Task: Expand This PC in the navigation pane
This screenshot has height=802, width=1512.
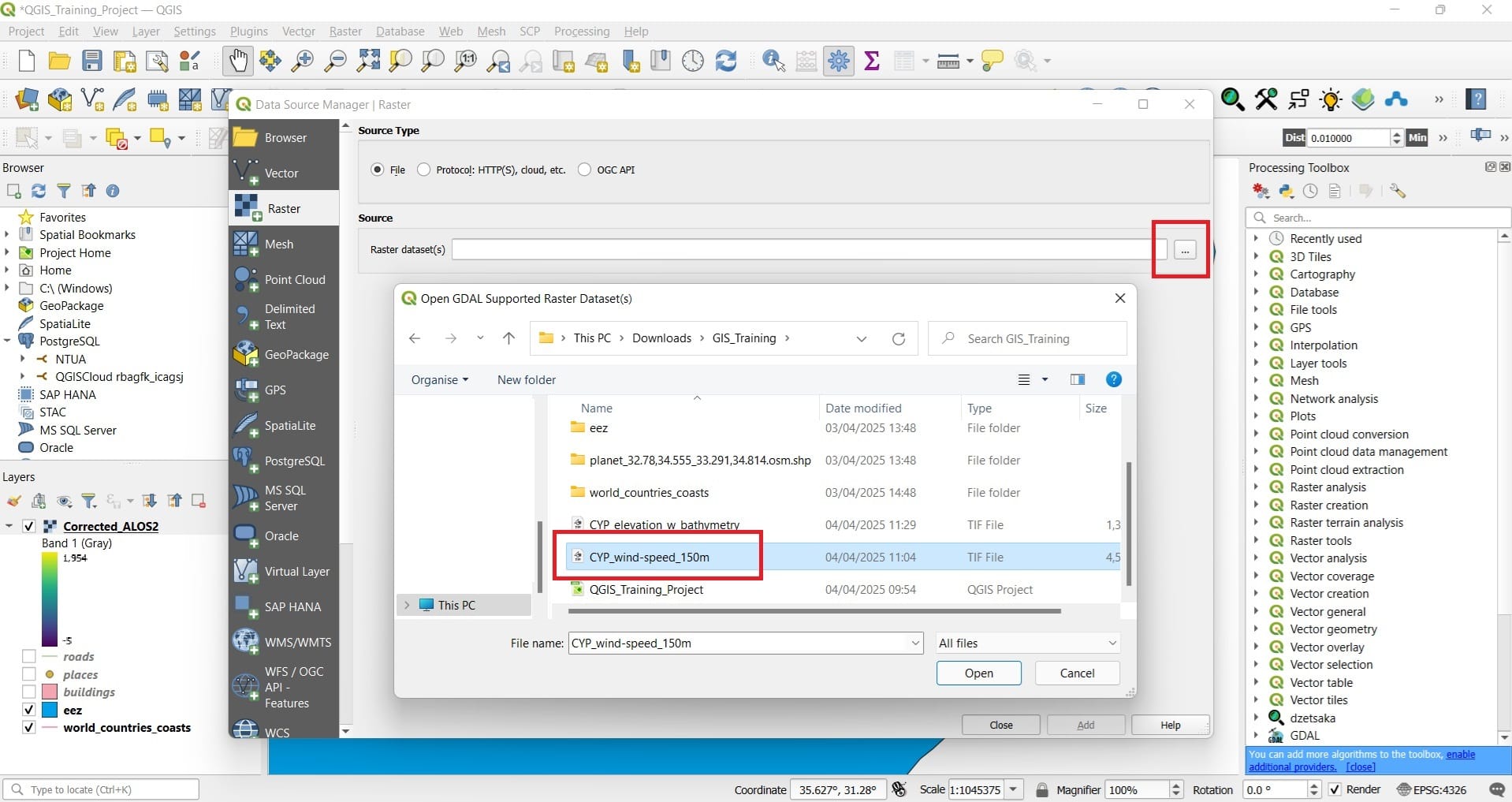Action: pos(407,605)
